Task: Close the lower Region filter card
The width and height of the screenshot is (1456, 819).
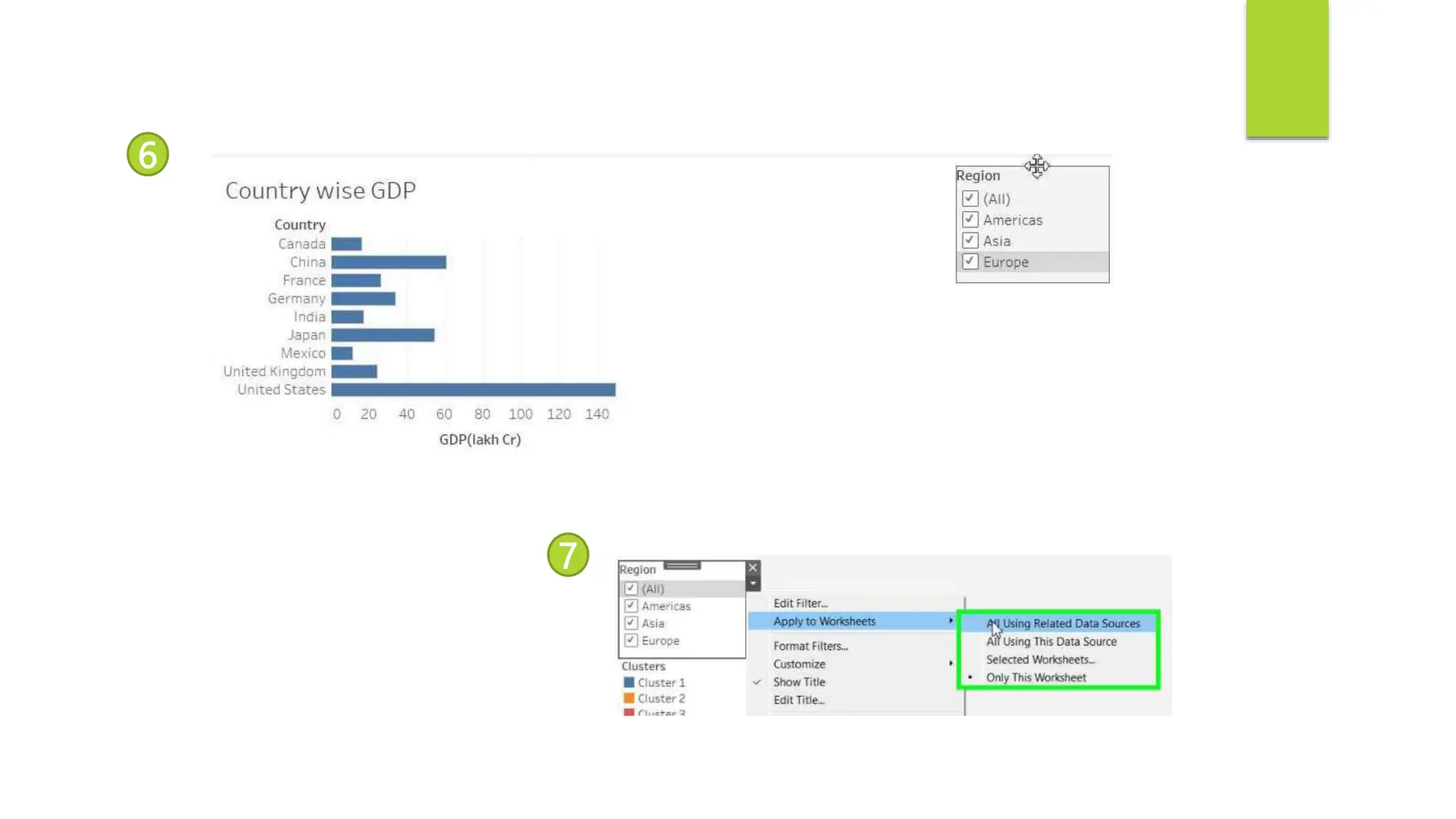Action: click(753, 567)
